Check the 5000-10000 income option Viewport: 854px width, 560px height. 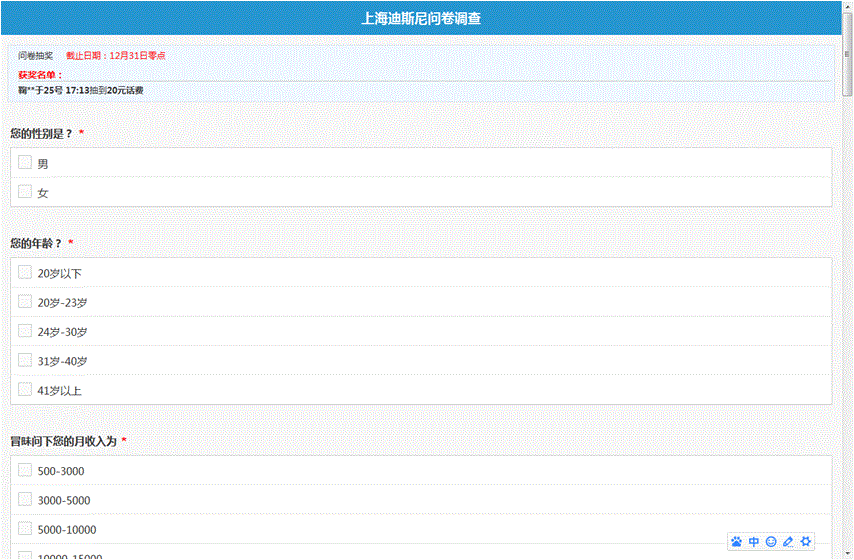25,528
